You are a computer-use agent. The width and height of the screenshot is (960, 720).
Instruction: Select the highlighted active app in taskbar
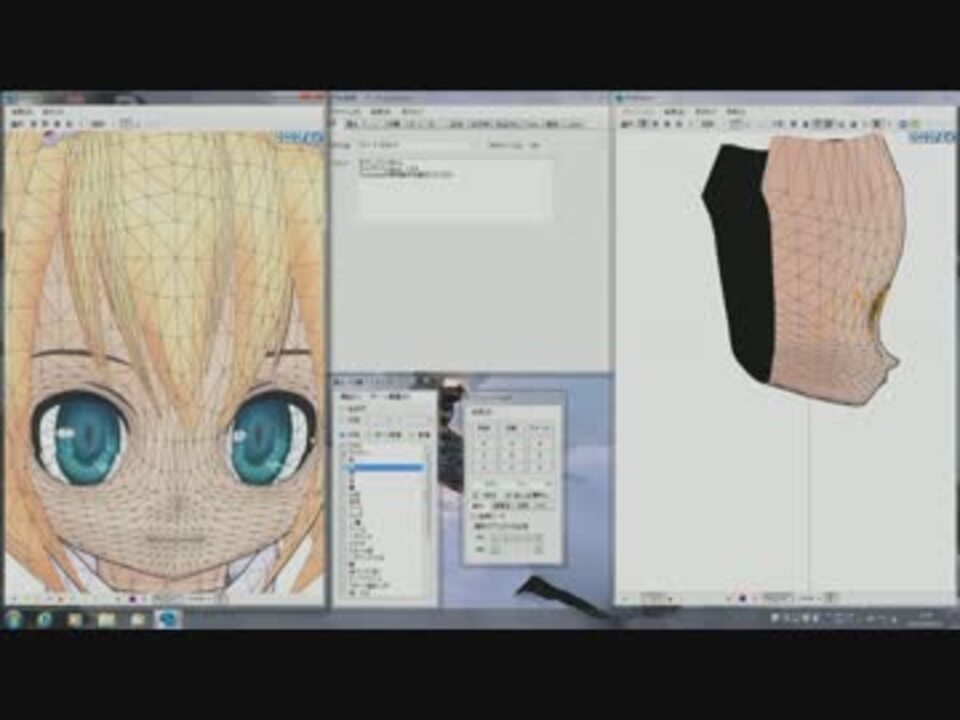[168, 619]
